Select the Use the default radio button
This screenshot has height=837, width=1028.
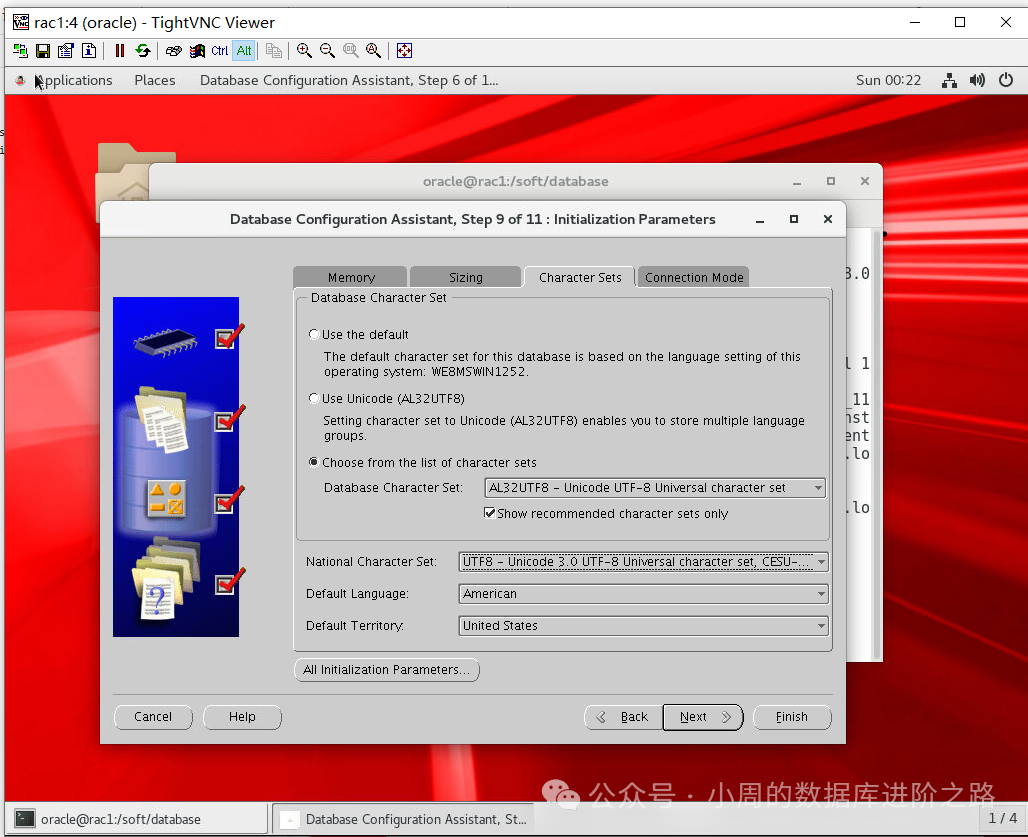coord(314,334)
